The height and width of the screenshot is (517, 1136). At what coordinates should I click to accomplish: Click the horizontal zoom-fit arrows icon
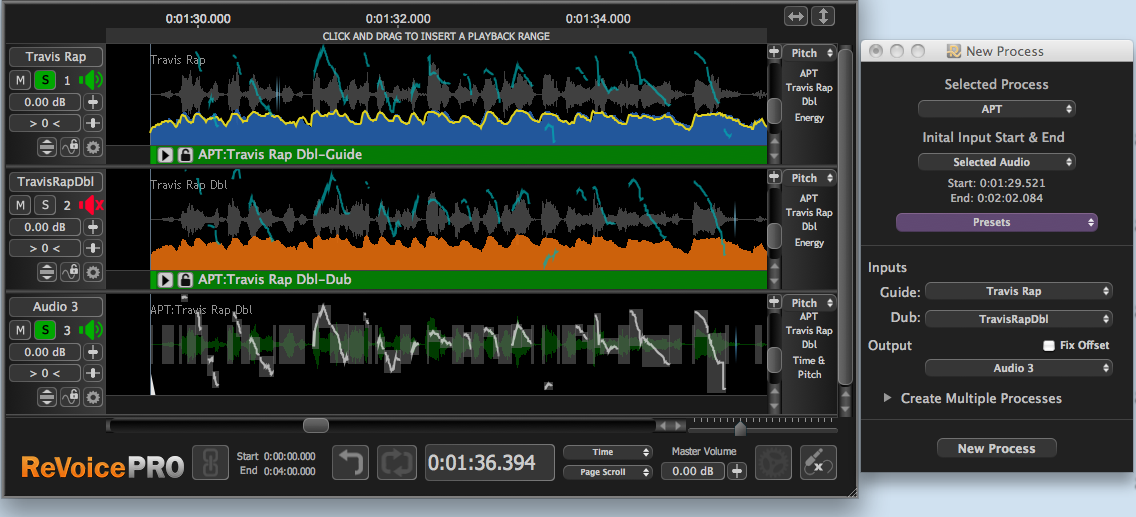[796, 16]
